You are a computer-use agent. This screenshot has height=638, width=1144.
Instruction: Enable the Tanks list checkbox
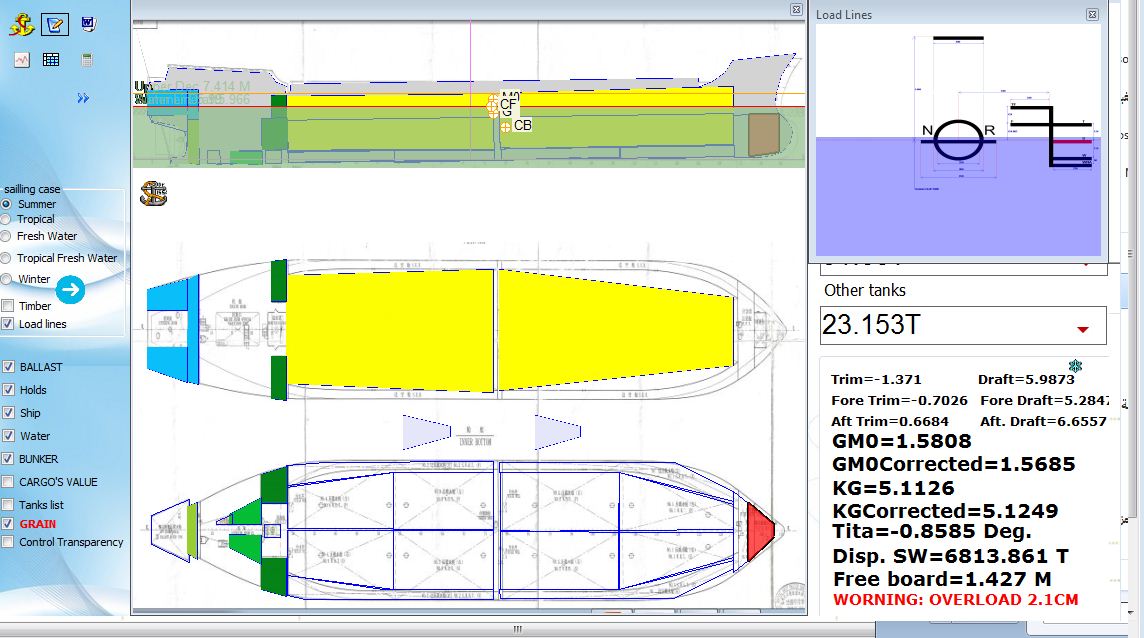8,505
